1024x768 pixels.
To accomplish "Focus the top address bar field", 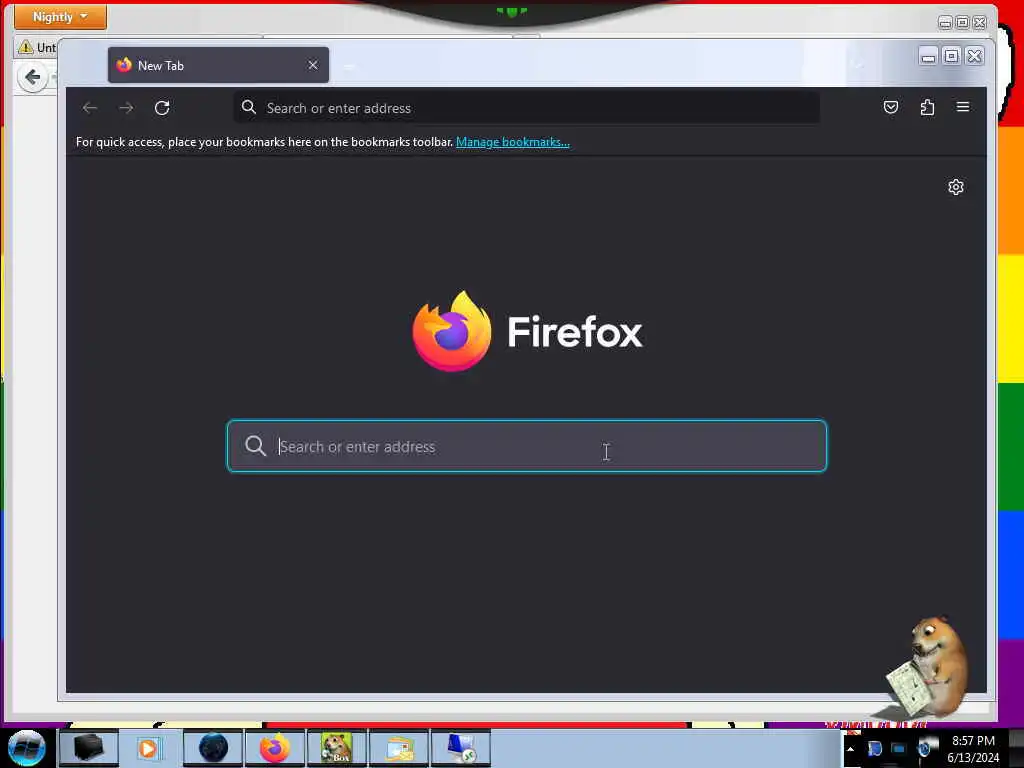I will click(526, 108).
